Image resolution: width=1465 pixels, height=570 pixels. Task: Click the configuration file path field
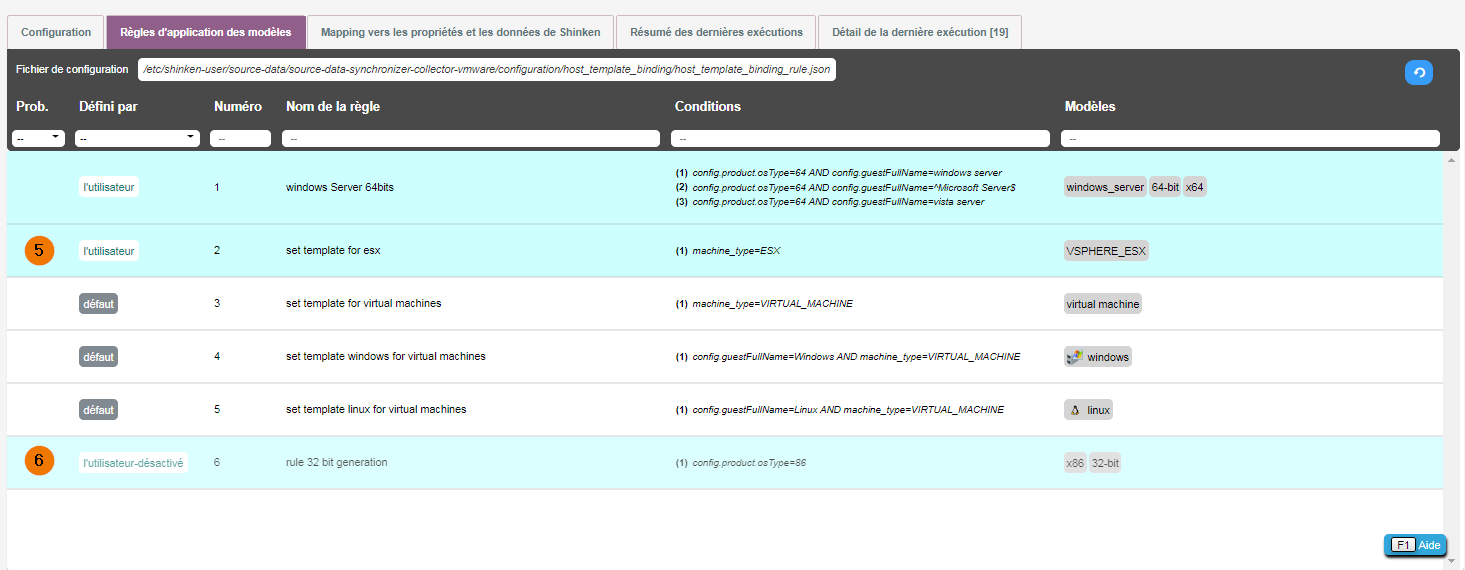486,69
